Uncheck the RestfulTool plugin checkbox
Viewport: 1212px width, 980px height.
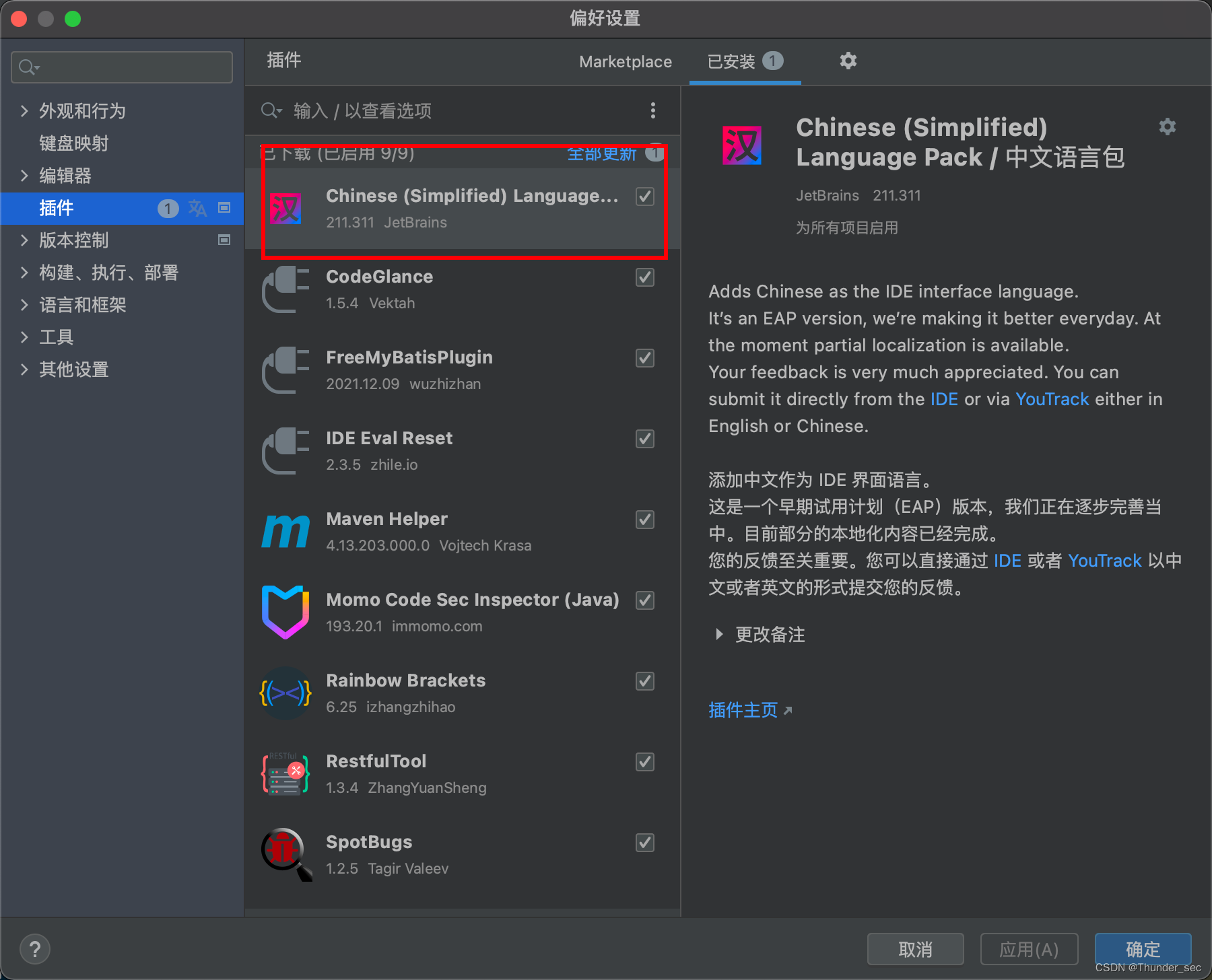tap(645, 762)
